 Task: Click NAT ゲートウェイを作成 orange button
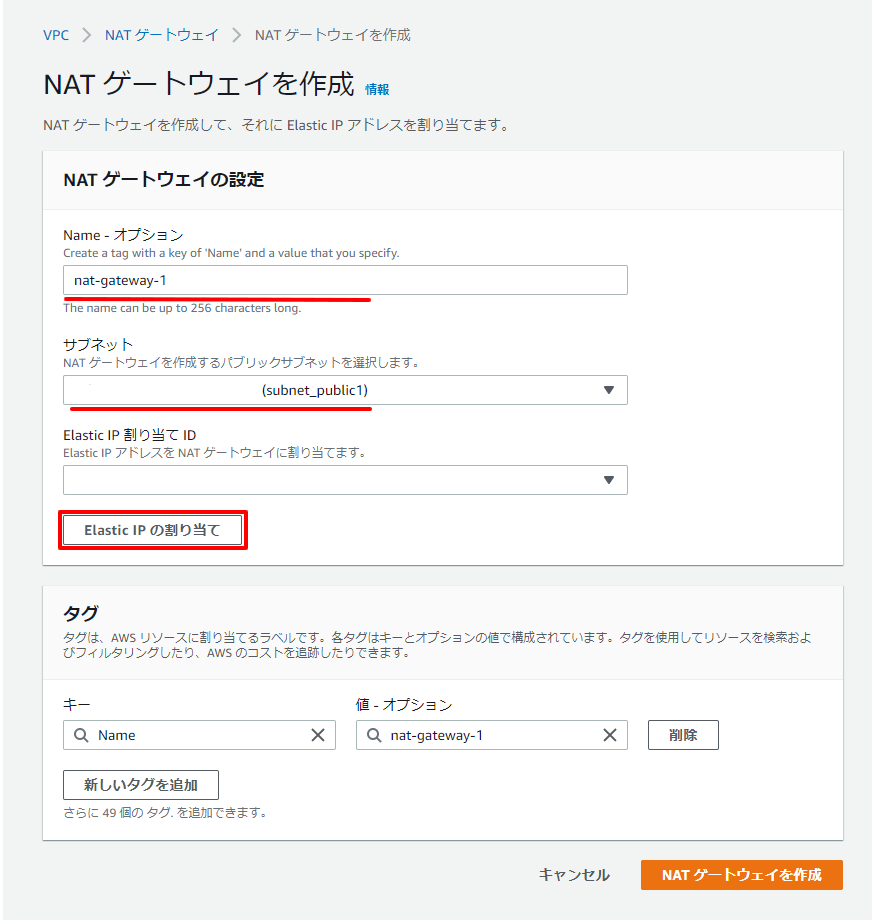(x=742, y=875)
